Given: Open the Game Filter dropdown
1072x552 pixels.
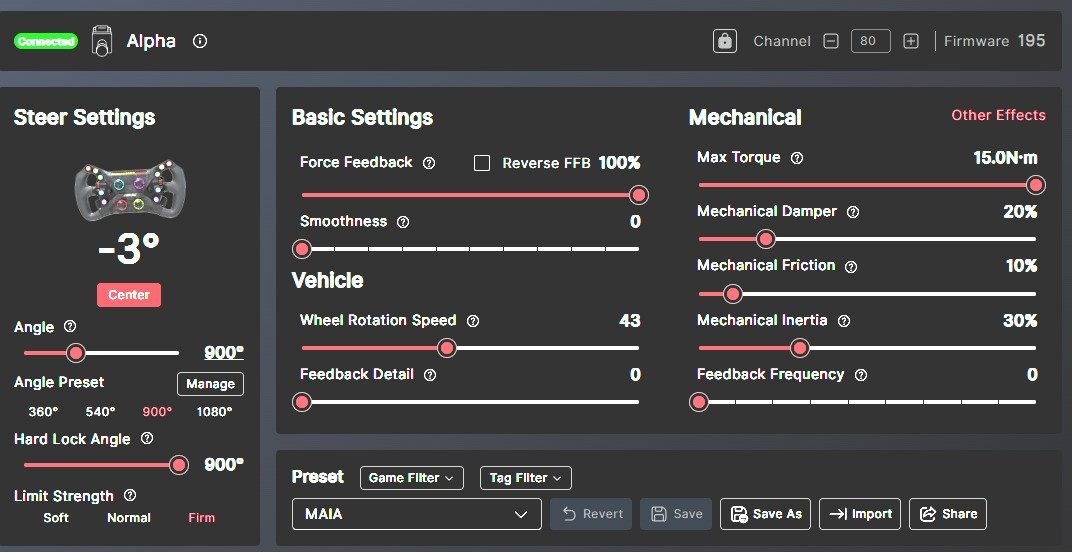Looking at the screenshot, I should tap(411, 478).
